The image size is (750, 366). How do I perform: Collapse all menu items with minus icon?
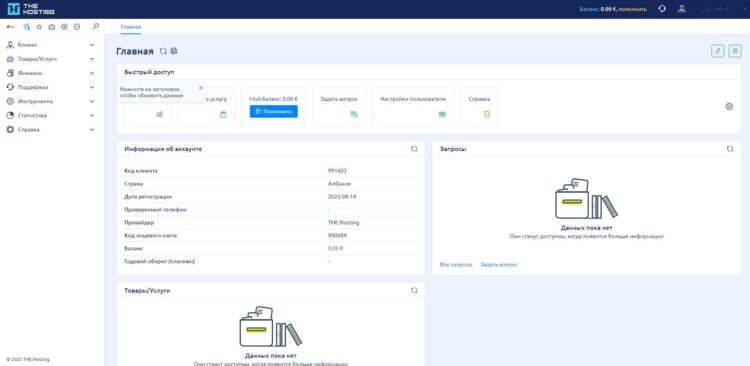pos(77,27)
